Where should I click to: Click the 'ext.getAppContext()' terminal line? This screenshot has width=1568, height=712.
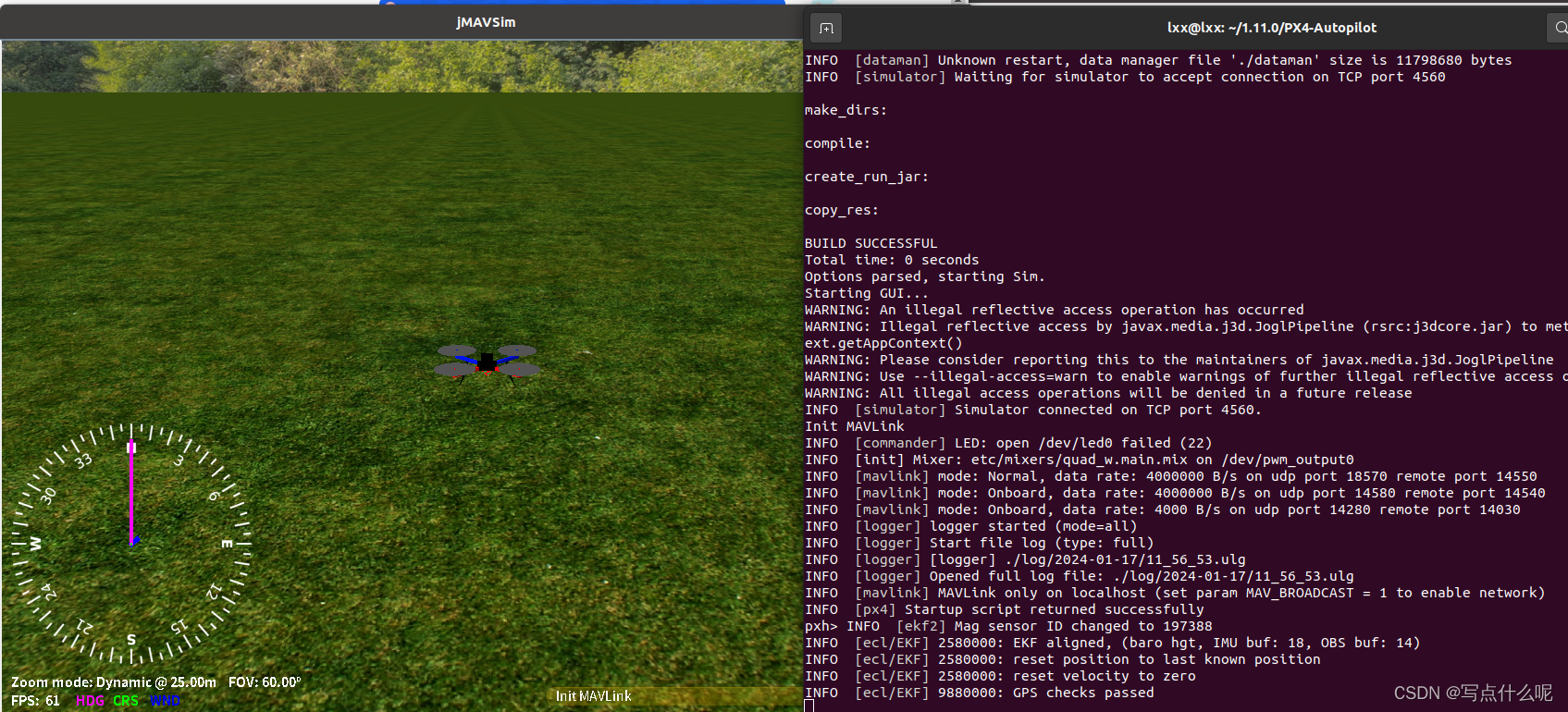(x=883, y=343)
